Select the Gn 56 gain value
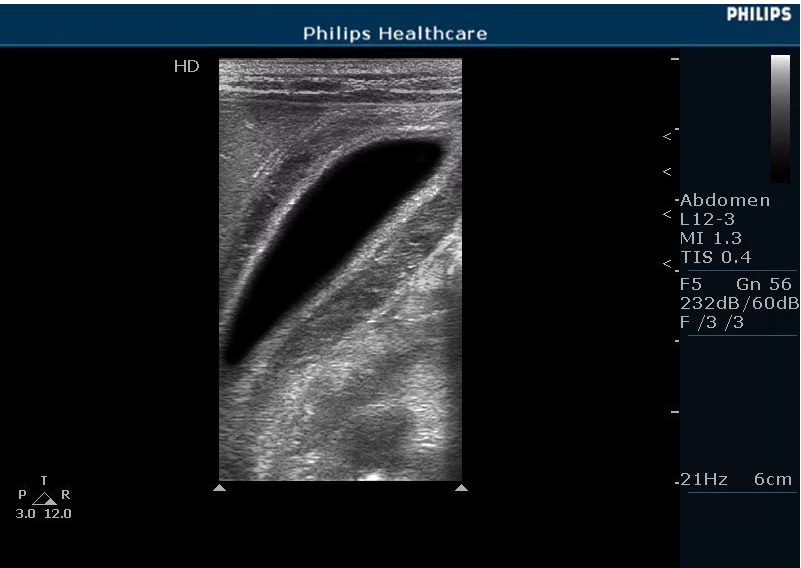This screenshot has width=801, height=568. point(763,284)
